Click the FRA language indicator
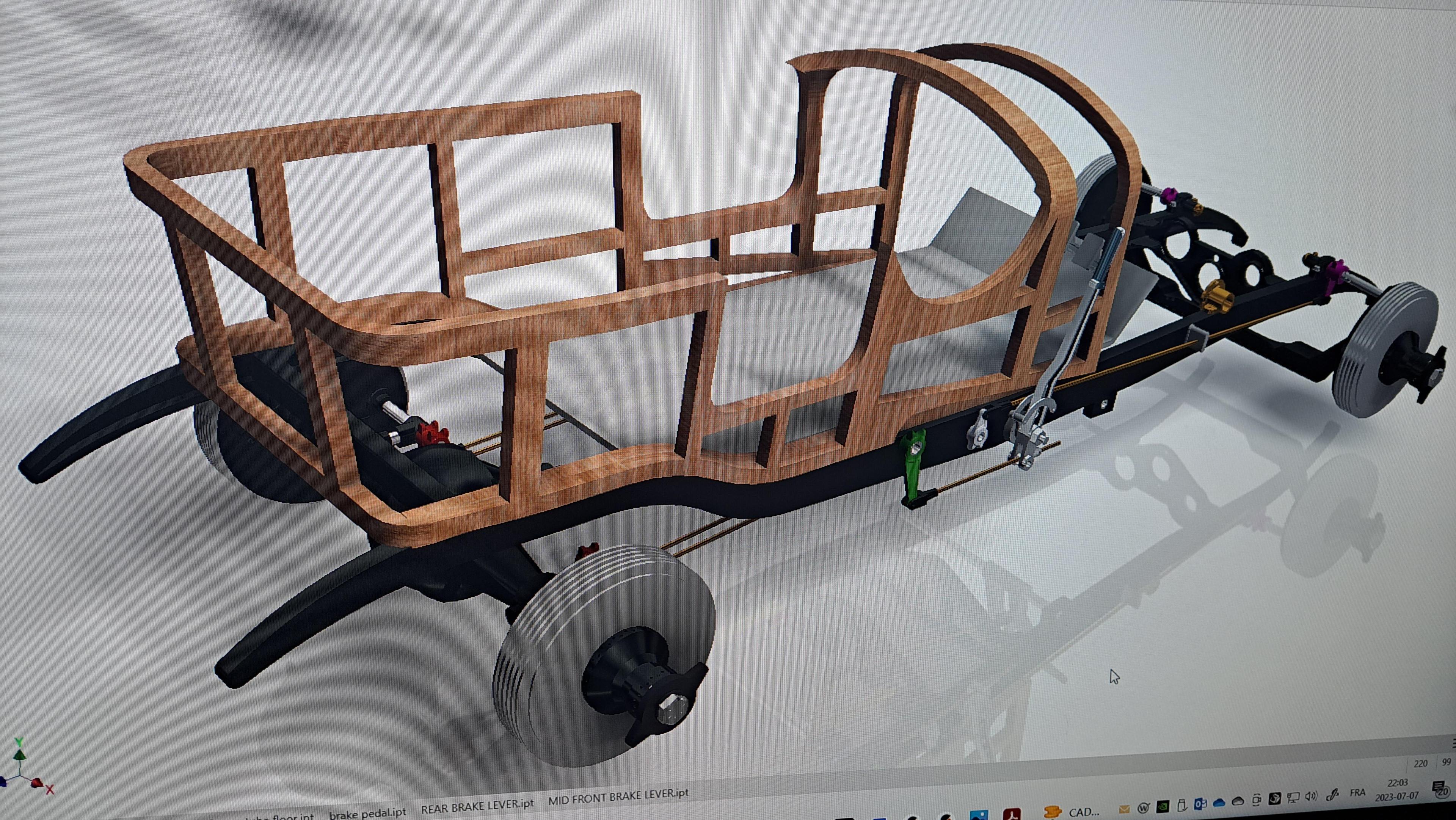 (1358, 793)
